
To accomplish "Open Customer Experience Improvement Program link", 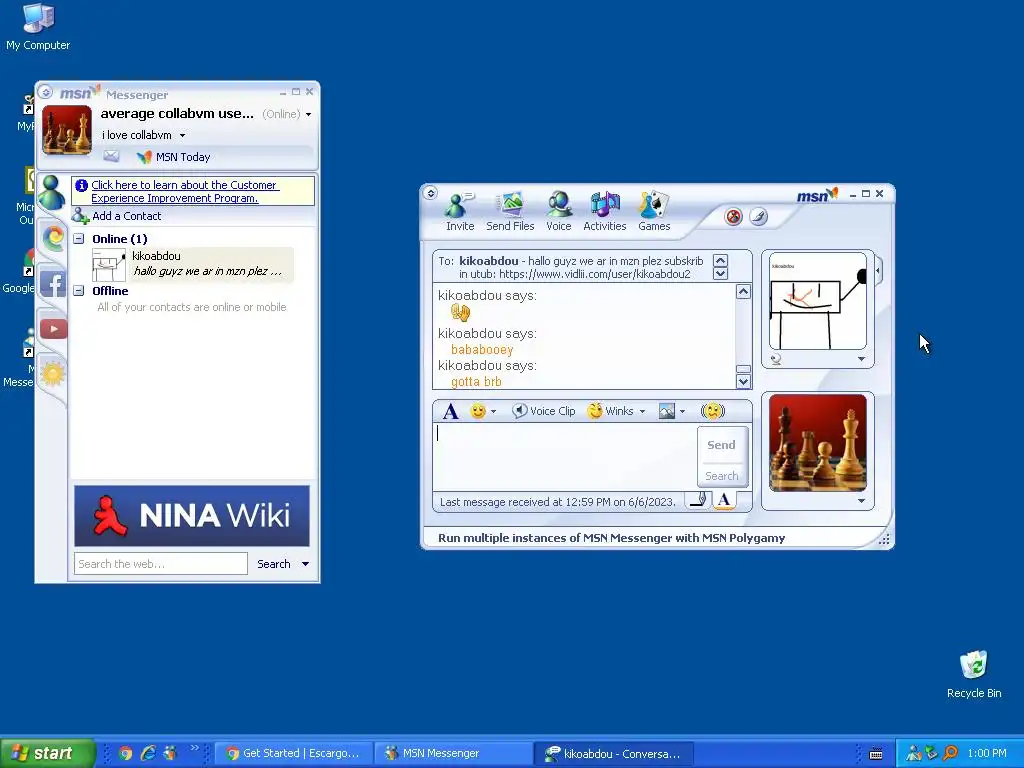I will 185,191.
